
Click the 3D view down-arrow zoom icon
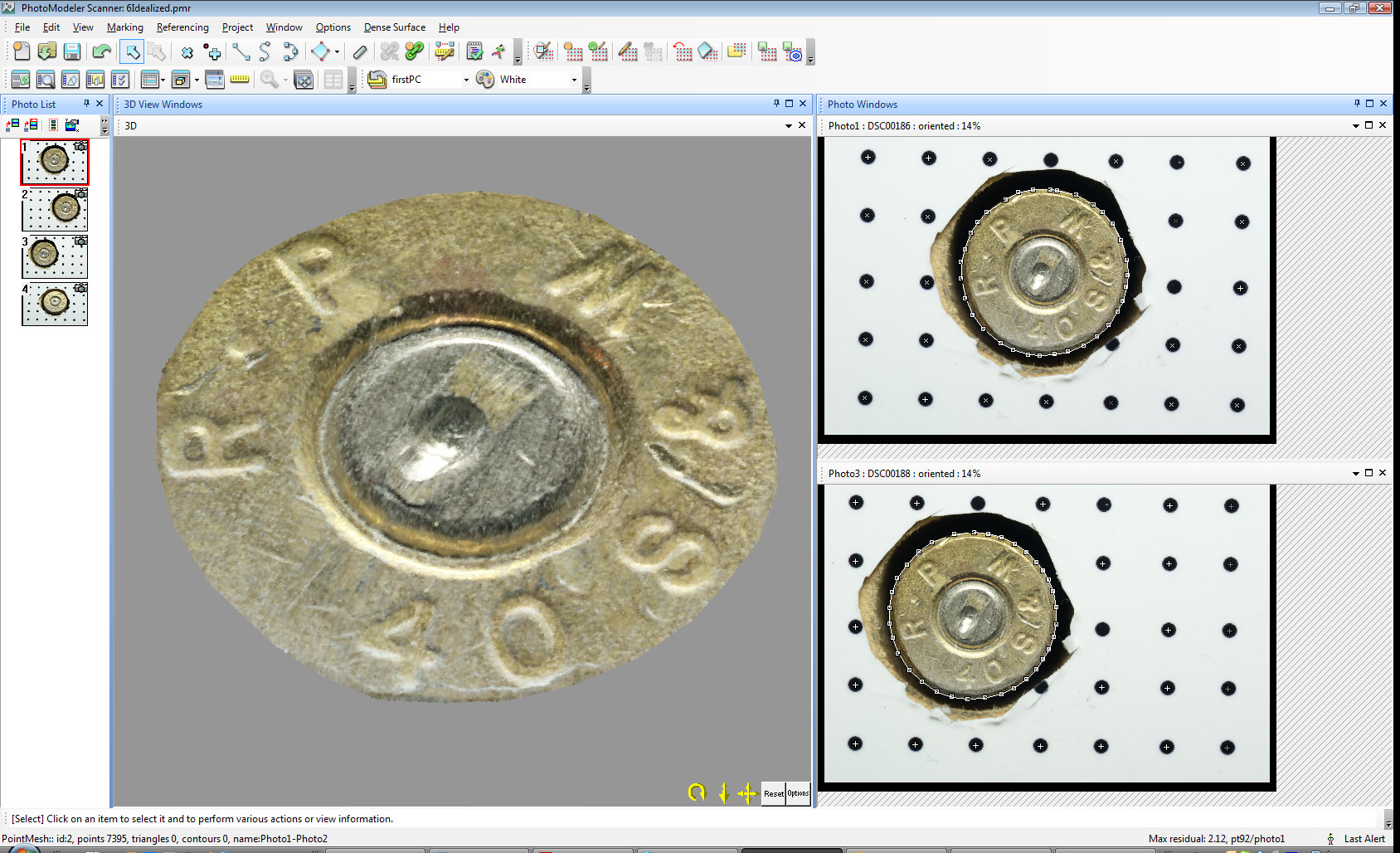[722, 793]
